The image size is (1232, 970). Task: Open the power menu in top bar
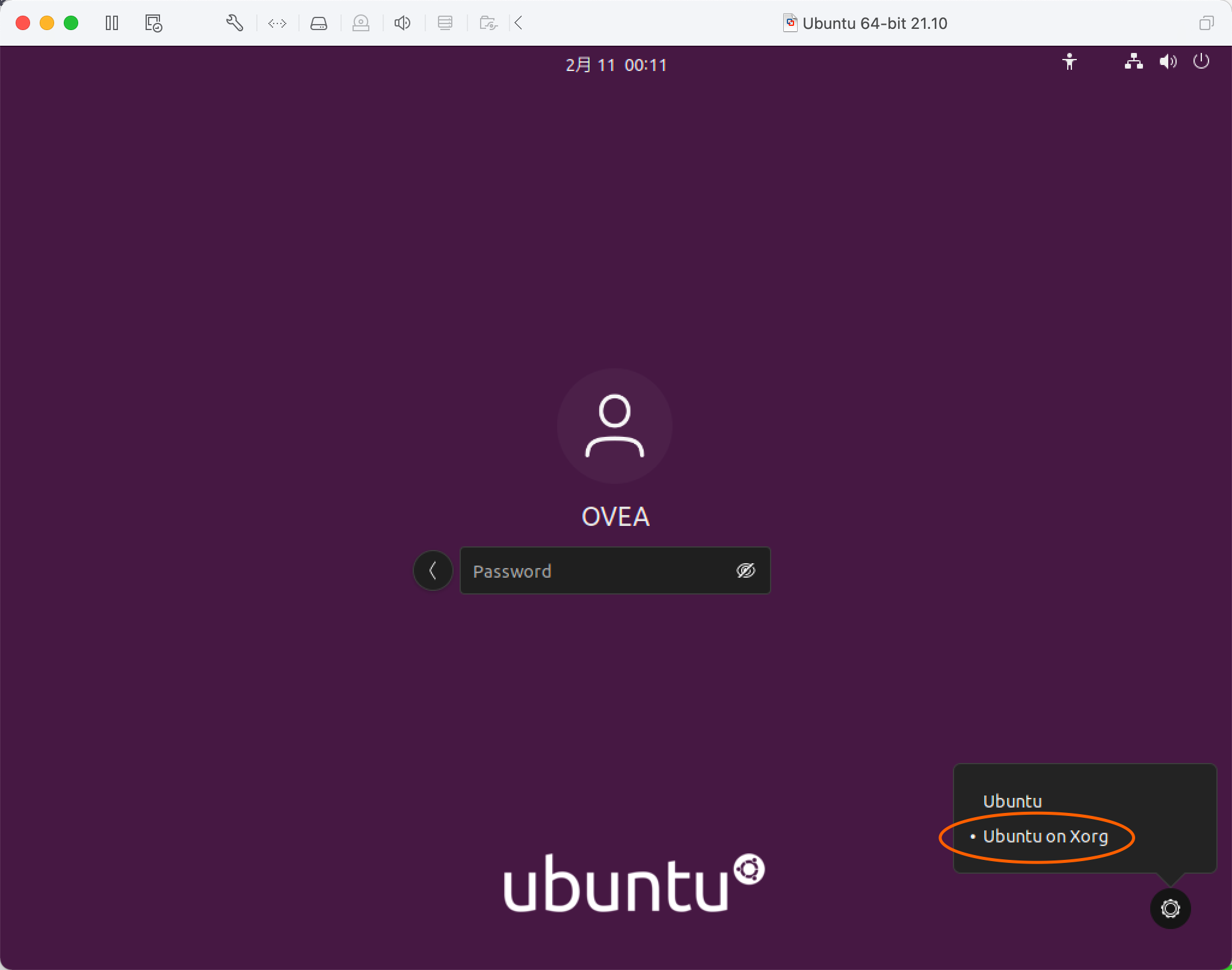tap(1201, 61)
